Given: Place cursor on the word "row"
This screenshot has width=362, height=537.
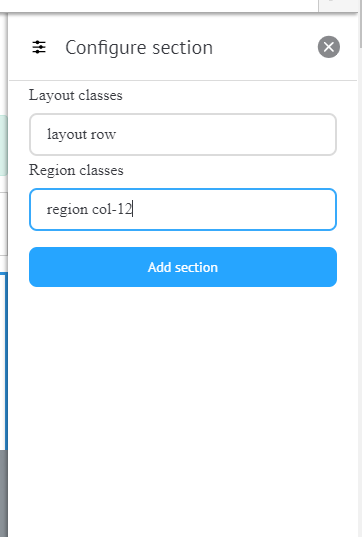Looking at the screenshot, I should [x=103, y=135].
